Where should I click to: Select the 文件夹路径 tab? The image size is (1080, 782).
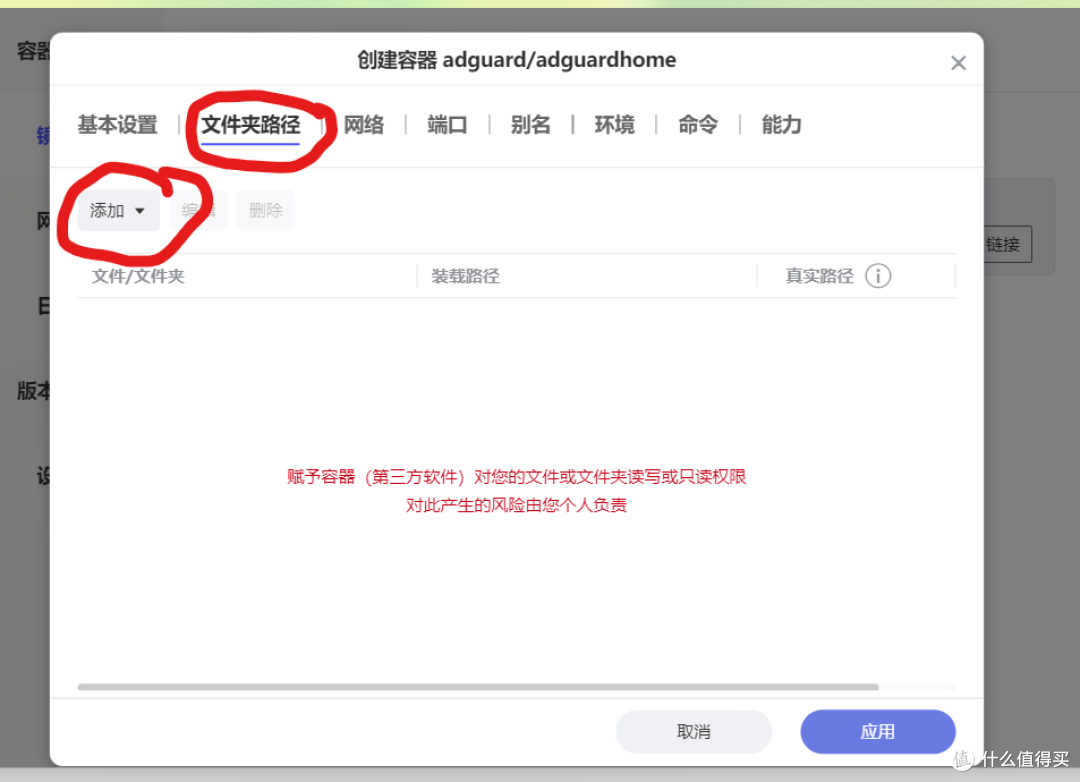tap(251, 125)
